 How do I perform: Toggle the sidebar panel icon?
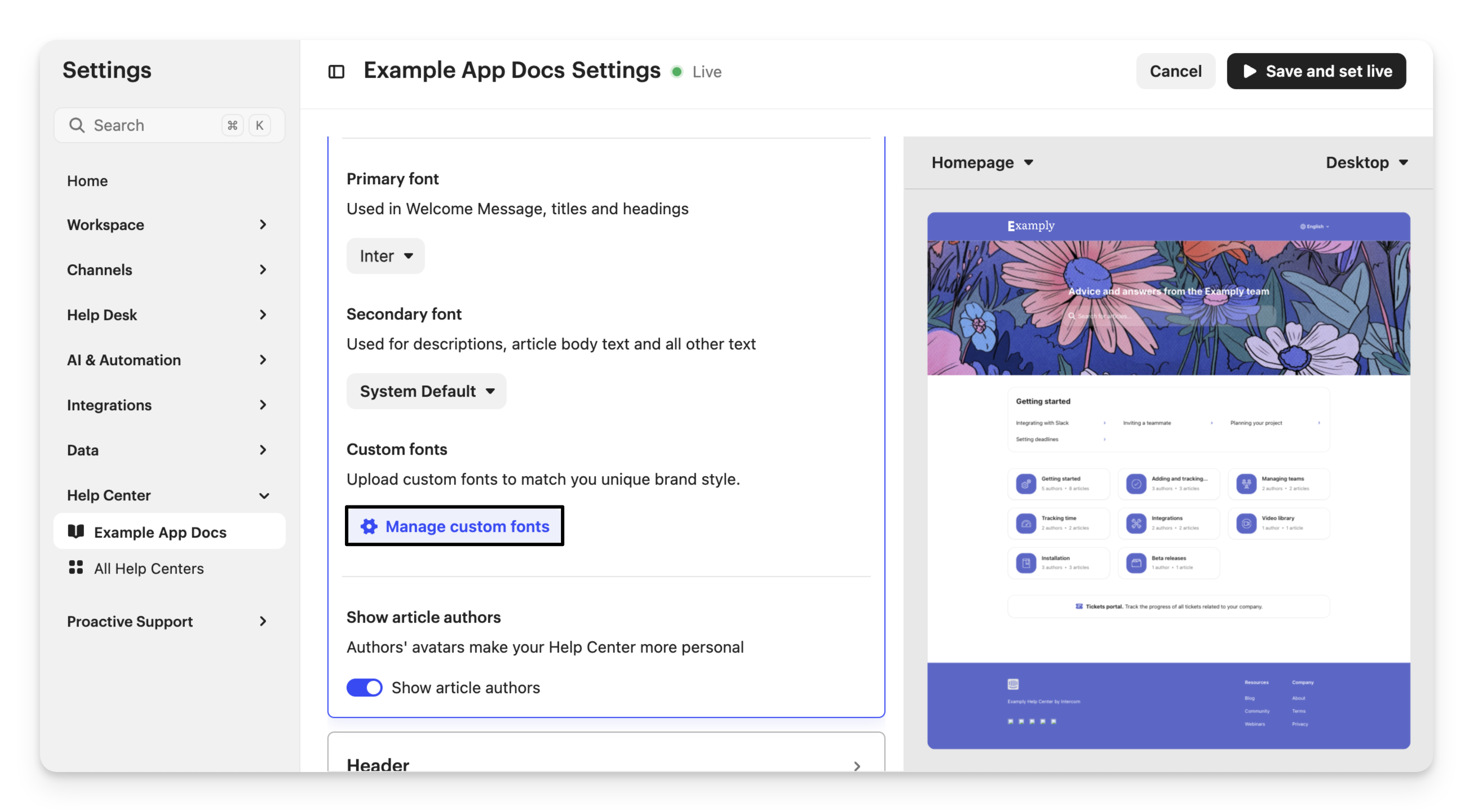336,72
